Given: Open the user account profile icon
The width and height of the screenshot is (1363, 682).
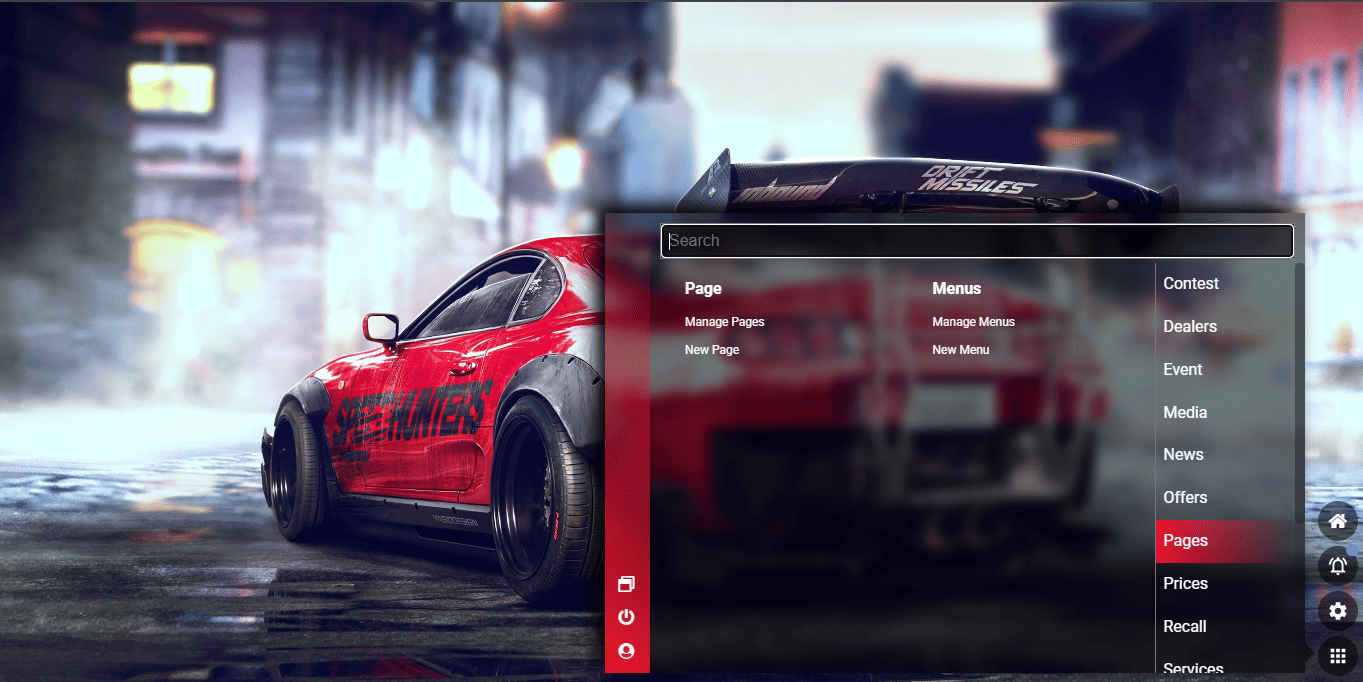Looking at the screenshot, I should [627, 651].
